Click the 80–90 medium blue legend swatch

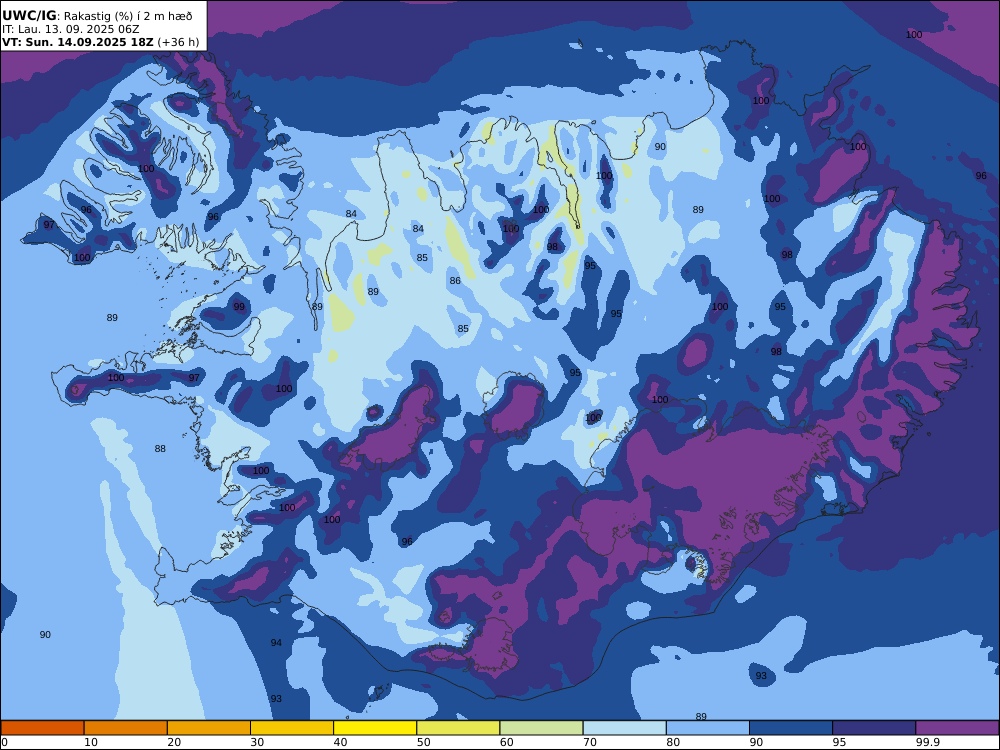[708, 728]
